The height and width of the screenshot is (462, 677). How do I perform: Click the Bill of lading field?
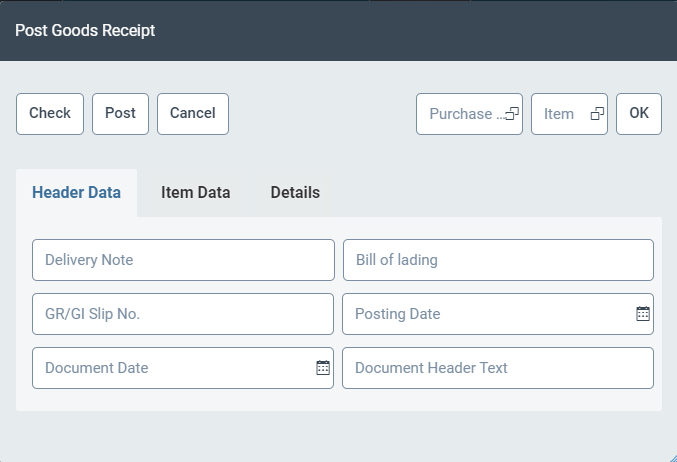[x=498, y=260]
